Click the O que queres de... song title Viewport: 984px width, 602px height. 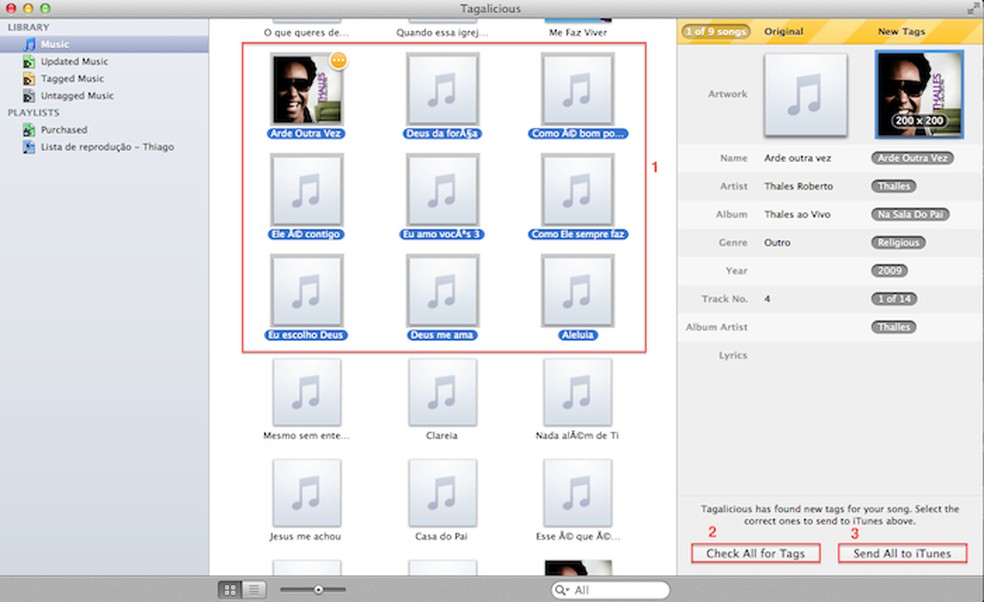(306, 33)
